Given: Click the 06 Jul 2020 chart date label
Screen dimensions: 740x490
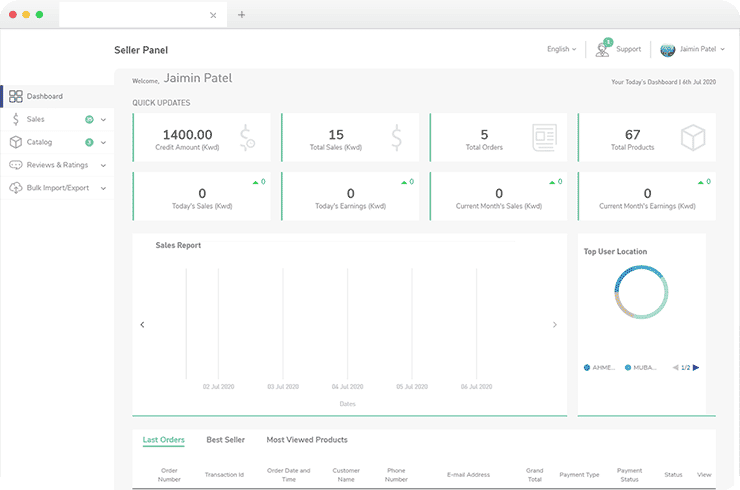Looking at the screenshot, I should [x=476, y=387].
